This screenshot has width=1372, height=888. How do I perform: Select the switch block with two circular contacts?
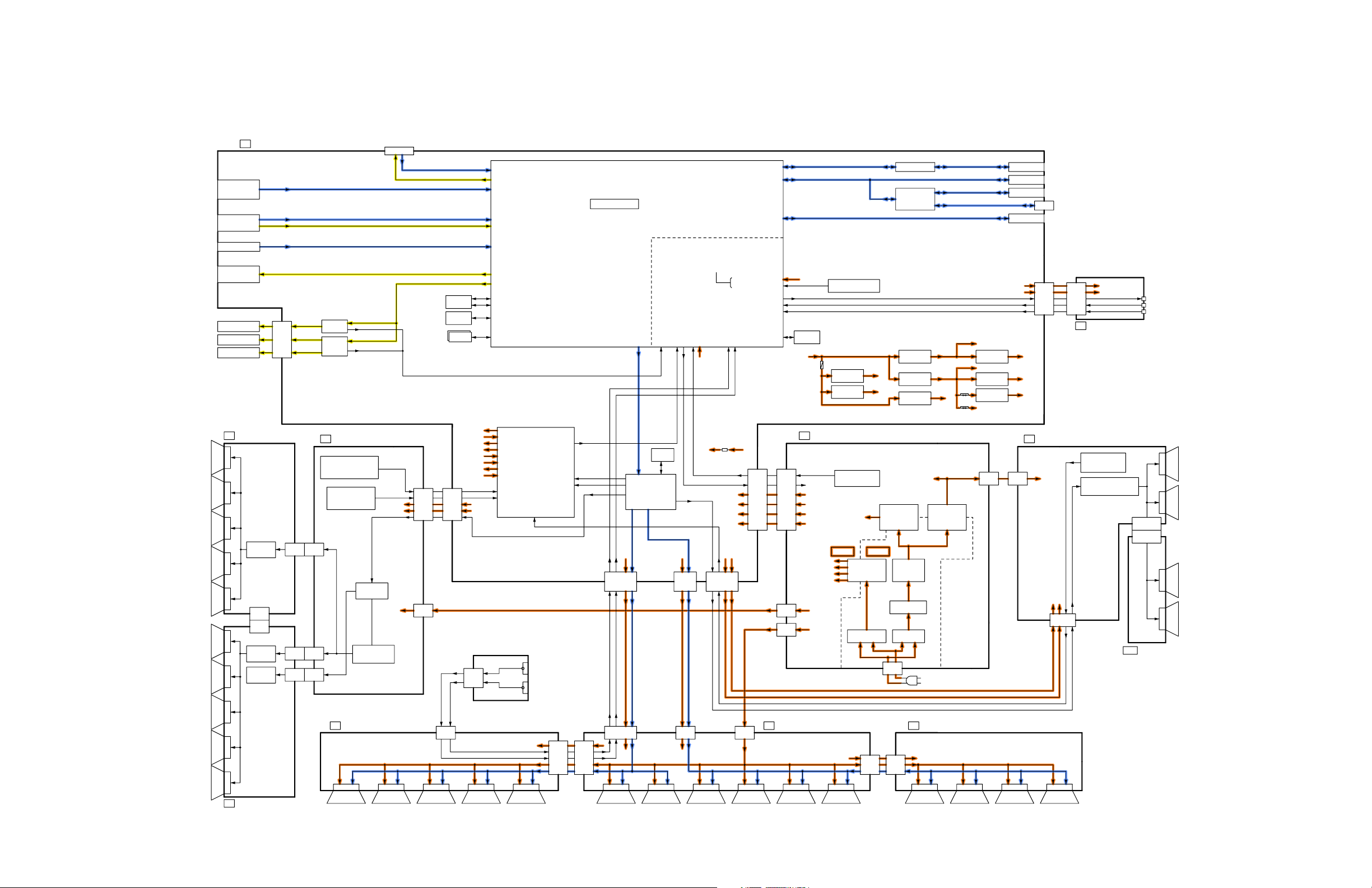500,677
